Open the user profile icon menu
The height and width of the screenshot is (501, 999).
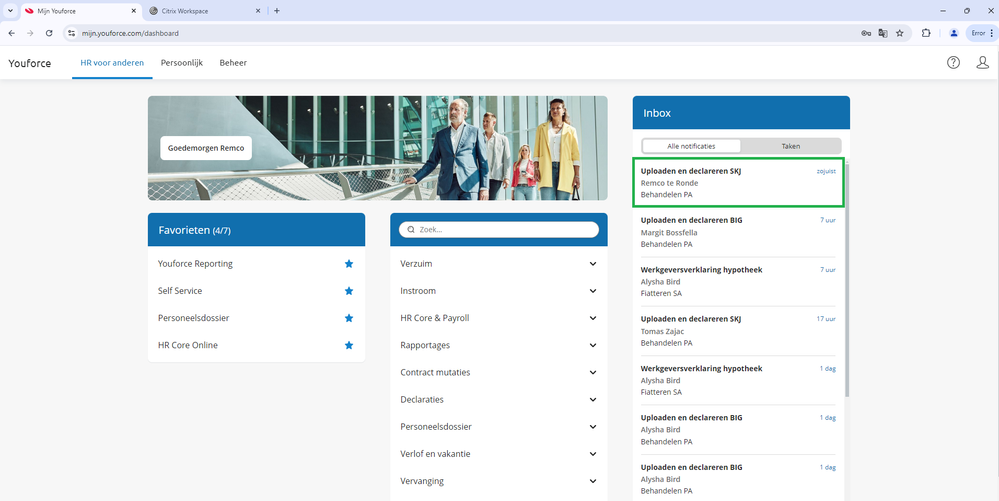tap(982, 63)
